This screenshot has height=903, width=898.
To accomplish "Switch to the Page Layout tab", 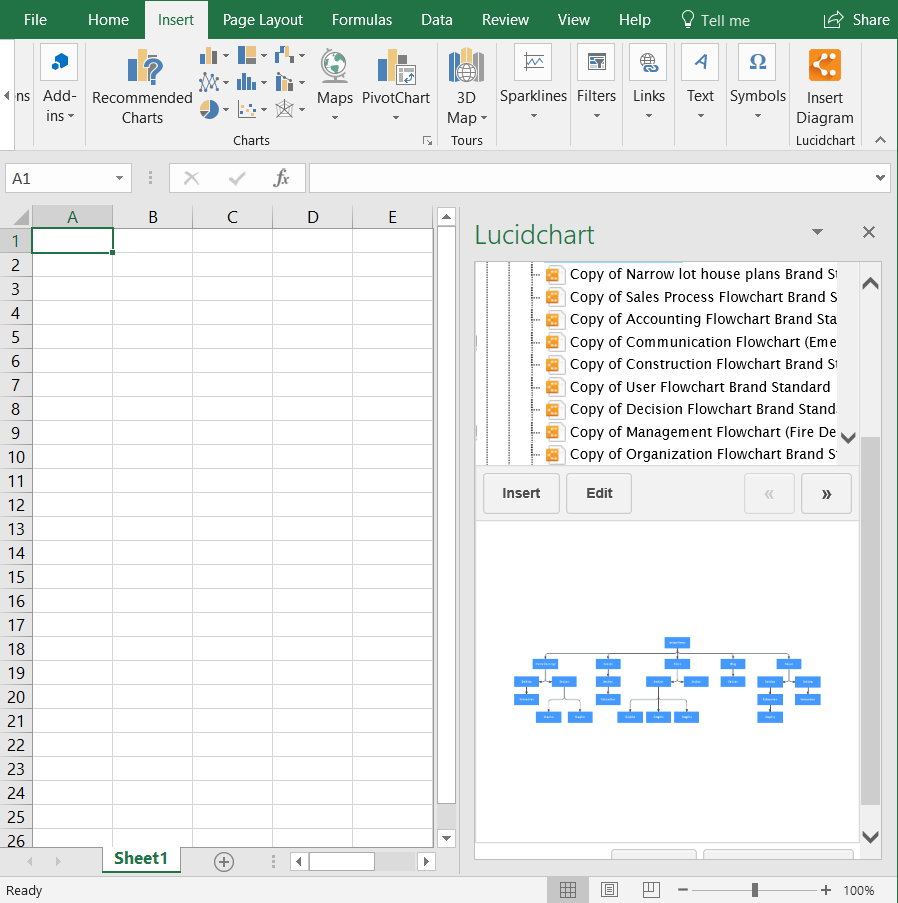I will click(x=263, y=20).
